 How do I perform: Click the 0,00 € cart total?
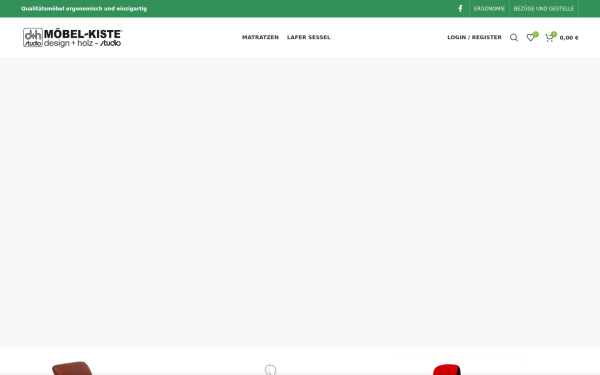click(569, 38)
